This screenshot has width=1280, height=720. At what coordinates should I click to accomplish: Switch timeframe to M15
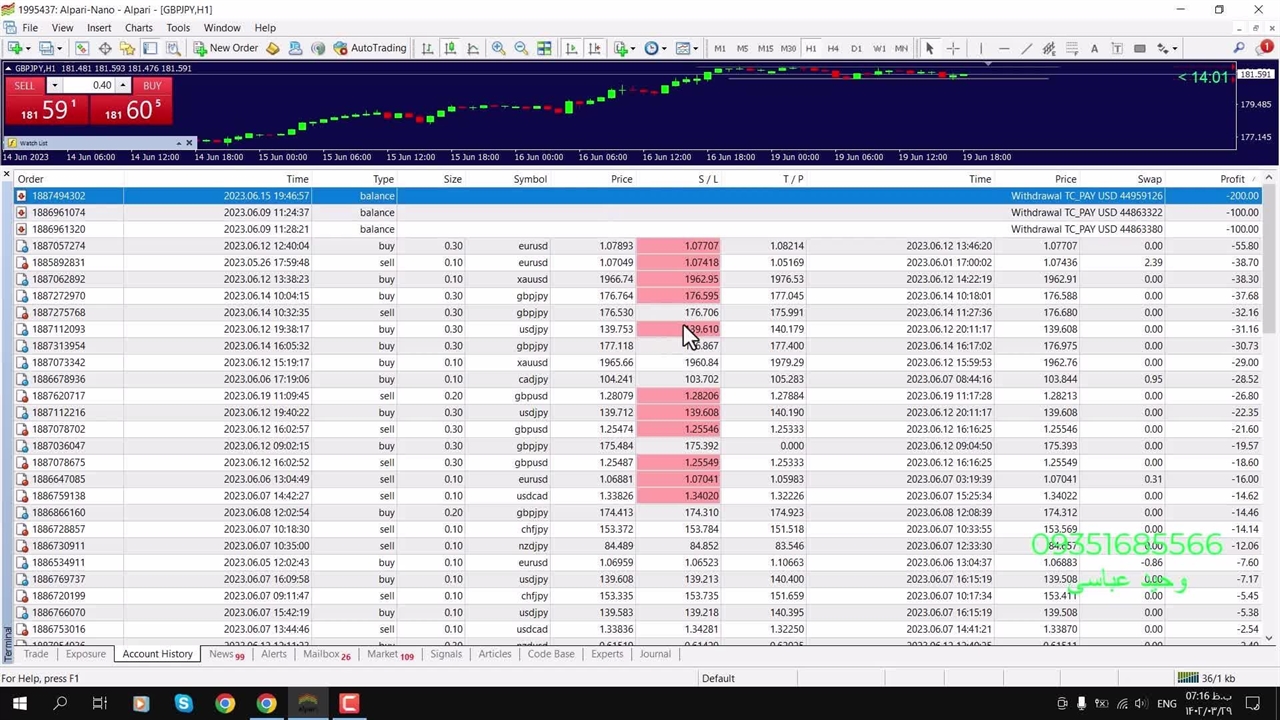click(x=765, y=48)
